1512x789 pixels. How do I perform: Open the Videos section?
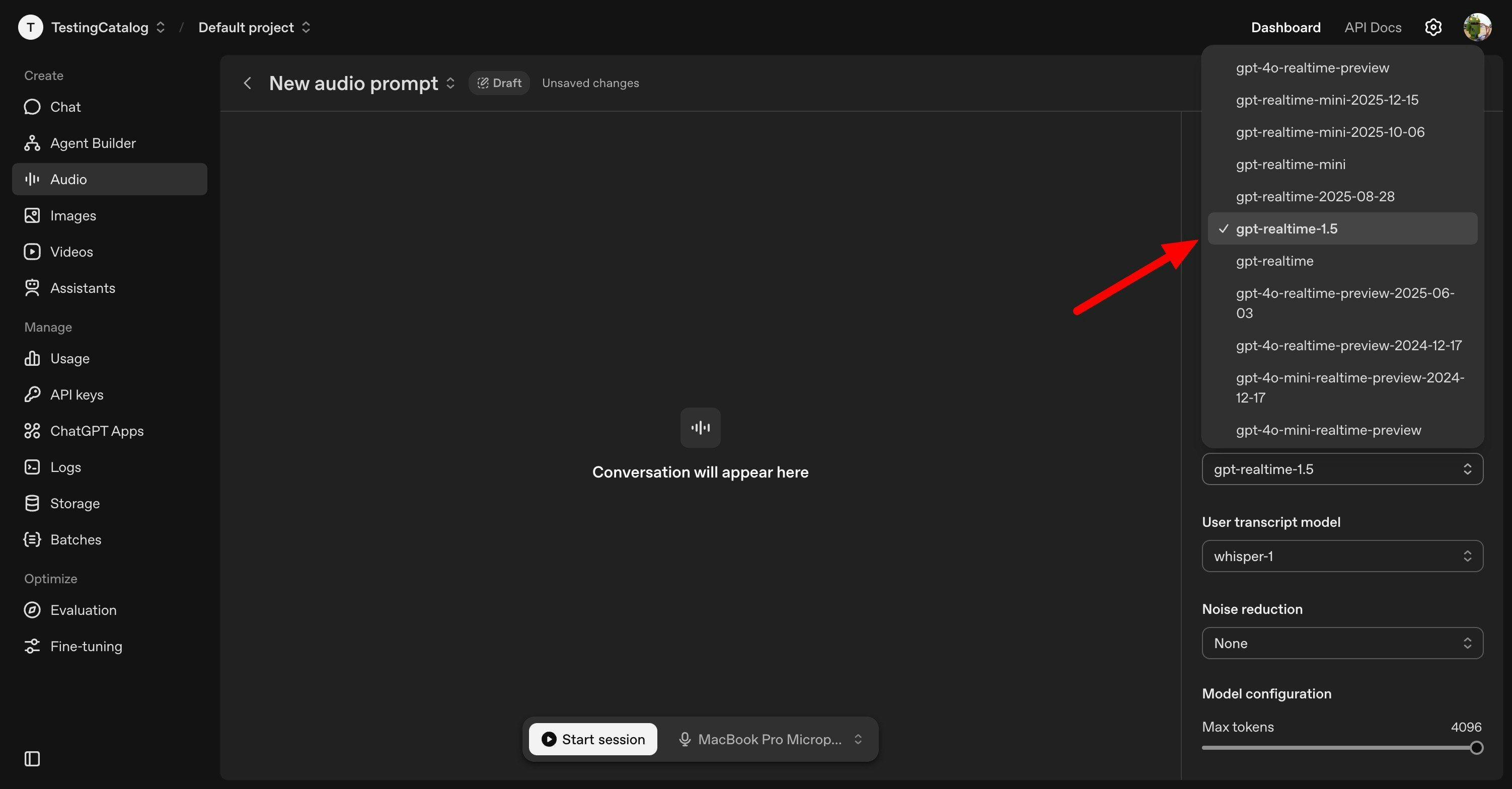pyautogui.click(x=71, y=251)
